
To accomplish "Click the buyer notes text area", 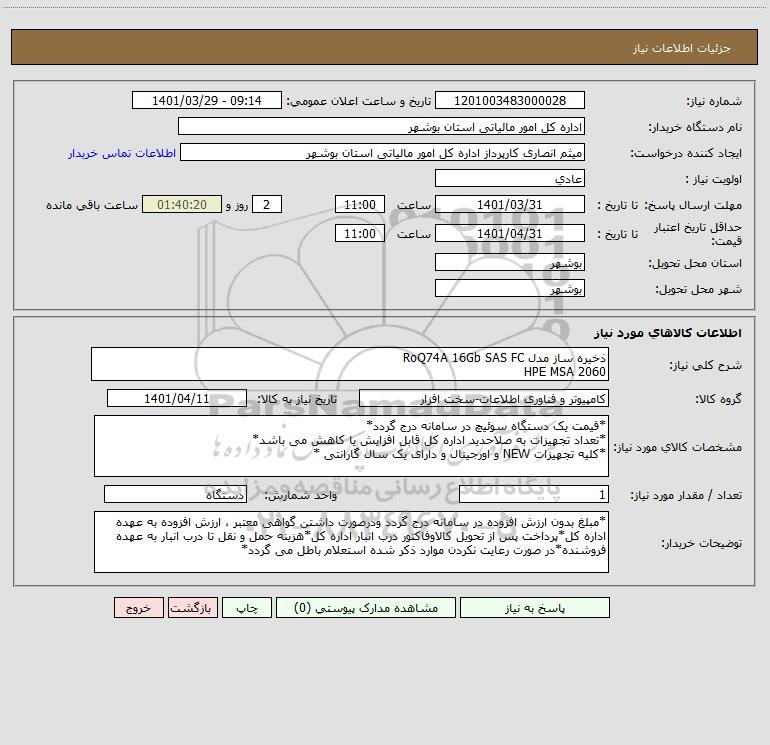I will coord(351,542).
